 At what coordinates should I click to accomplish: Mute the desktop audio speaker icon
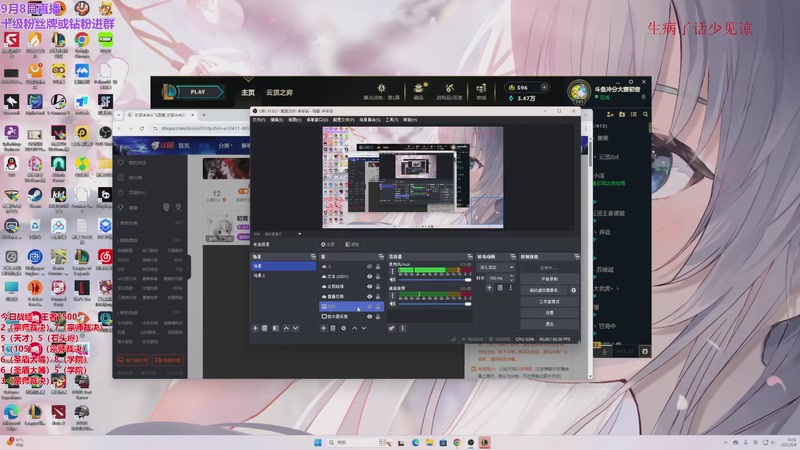(393, 304)
